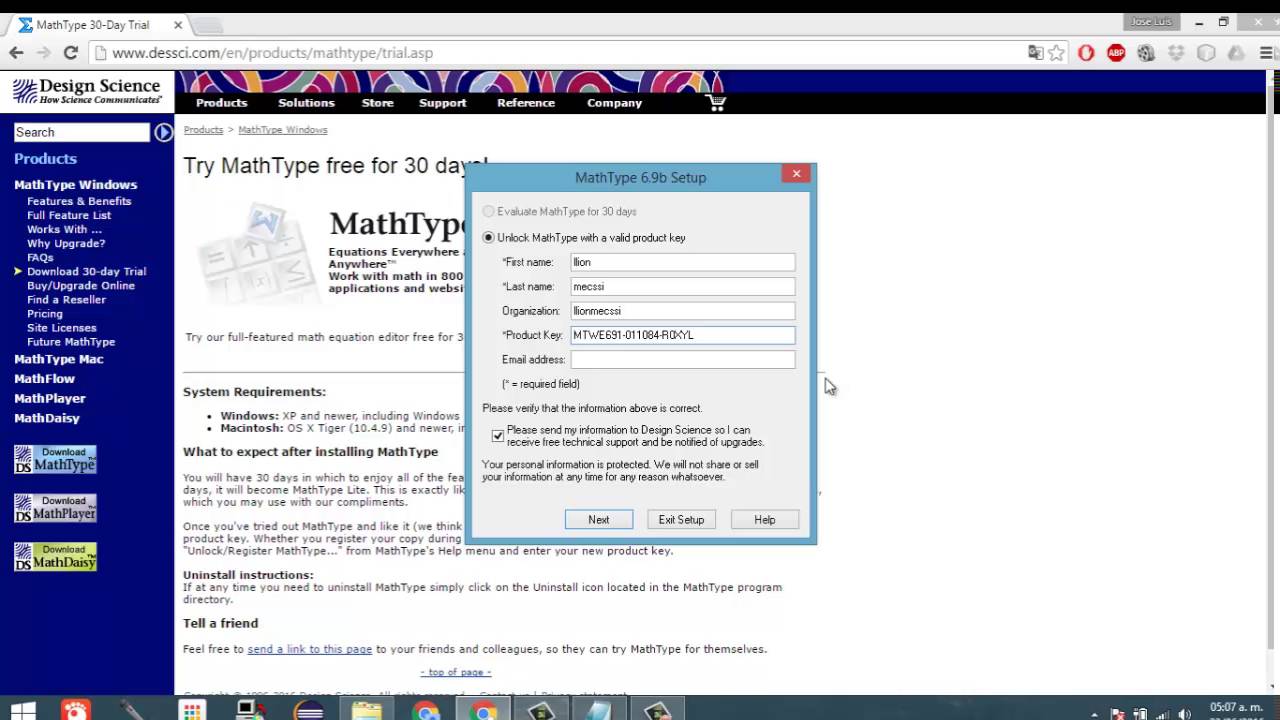Screen dimensions: 1280x720
Task: Click the Download MathType badge
Action: pos(55,459)
